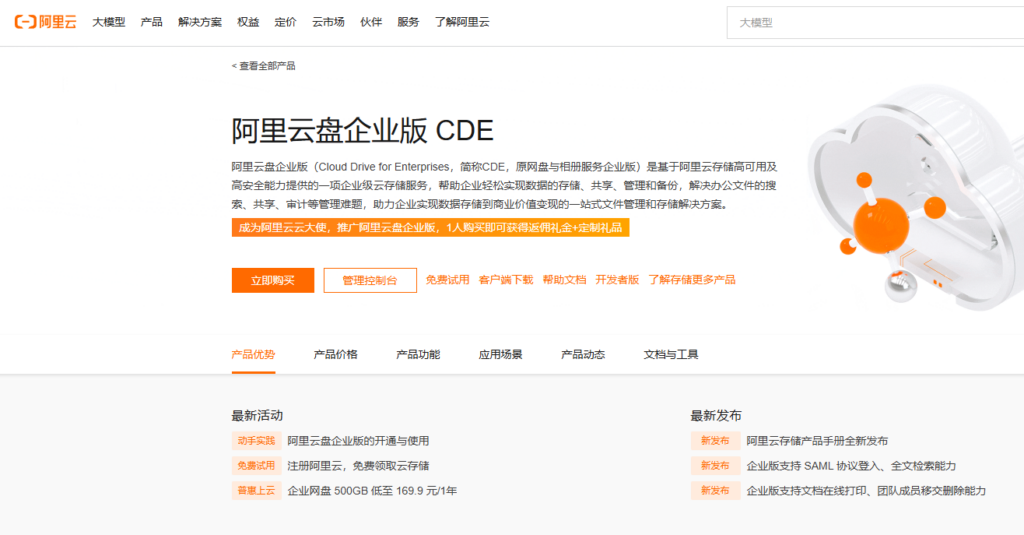Image resolution: width=1024 pixels, height=535 pixels.
Task: Switch to the 产品价格 tab
Action: pos(336,355)
